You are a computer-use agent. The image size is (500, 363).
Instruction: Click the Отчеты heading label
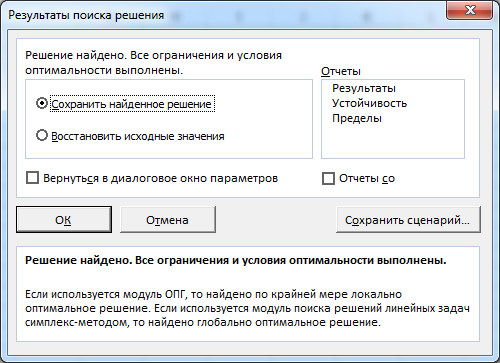(x=341, y=71)
